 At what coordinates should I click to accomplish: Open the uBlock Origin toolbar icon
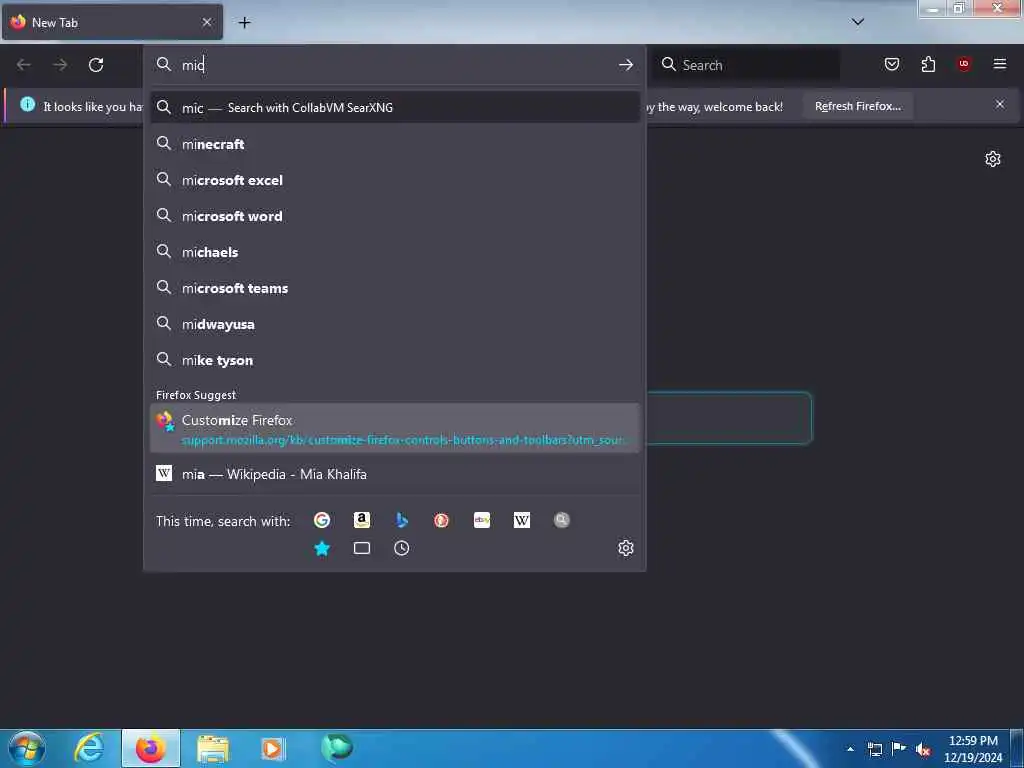pos(964,64)
